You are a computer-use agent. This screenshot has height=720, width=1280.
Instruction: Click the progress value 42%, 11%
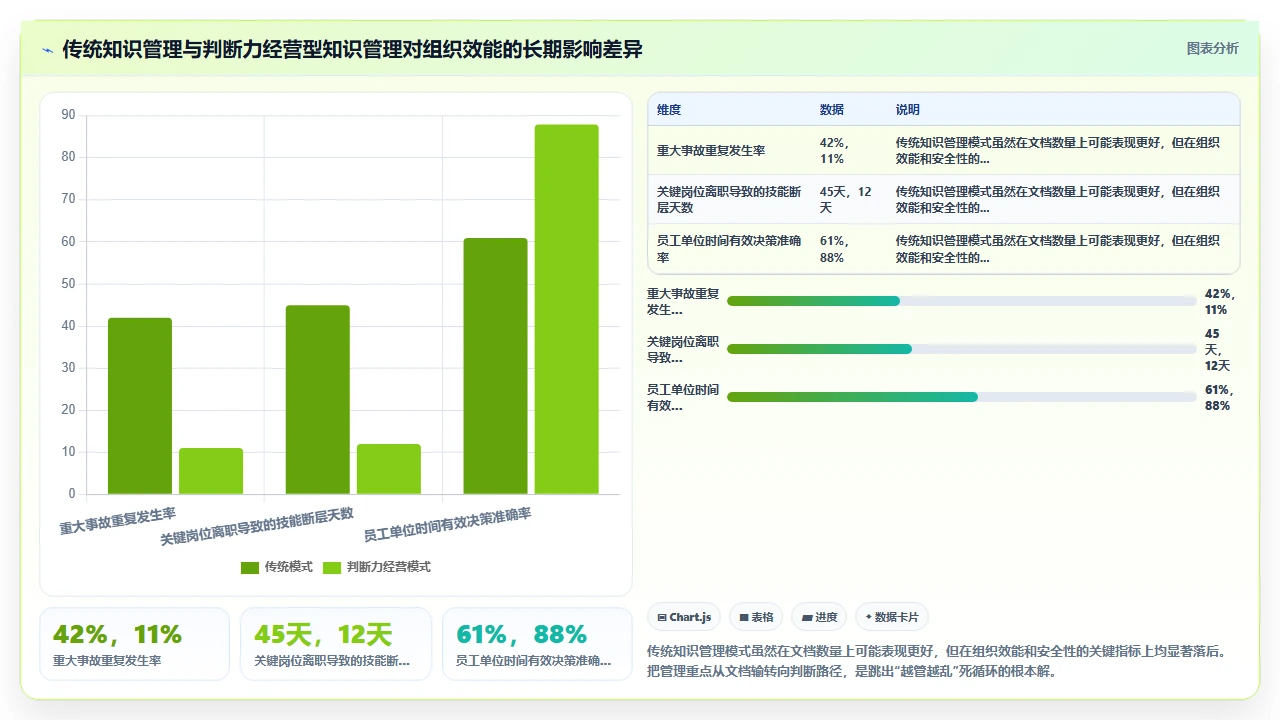[x=1220, y=301]
